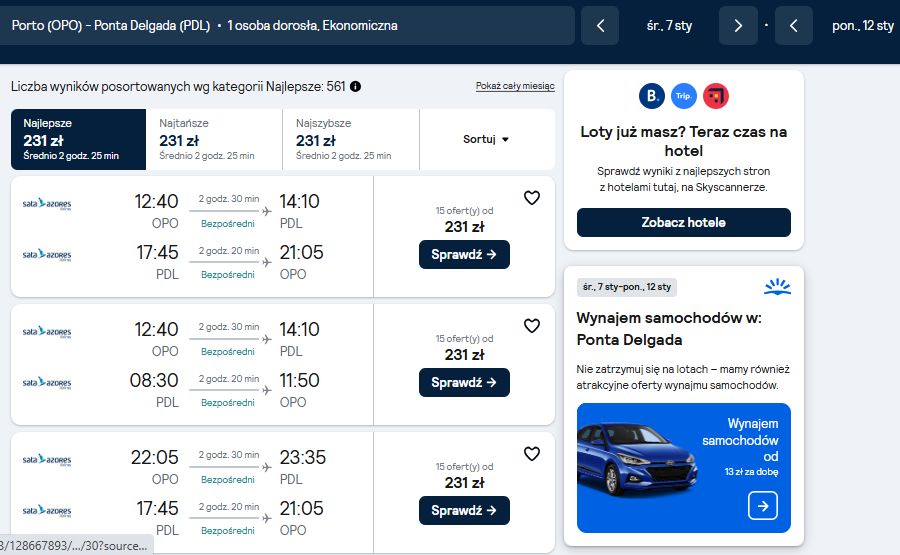Viewport: 900px width, 555px height.
Task: Click Sprawdź on first flight result
Action: point(464,254)
